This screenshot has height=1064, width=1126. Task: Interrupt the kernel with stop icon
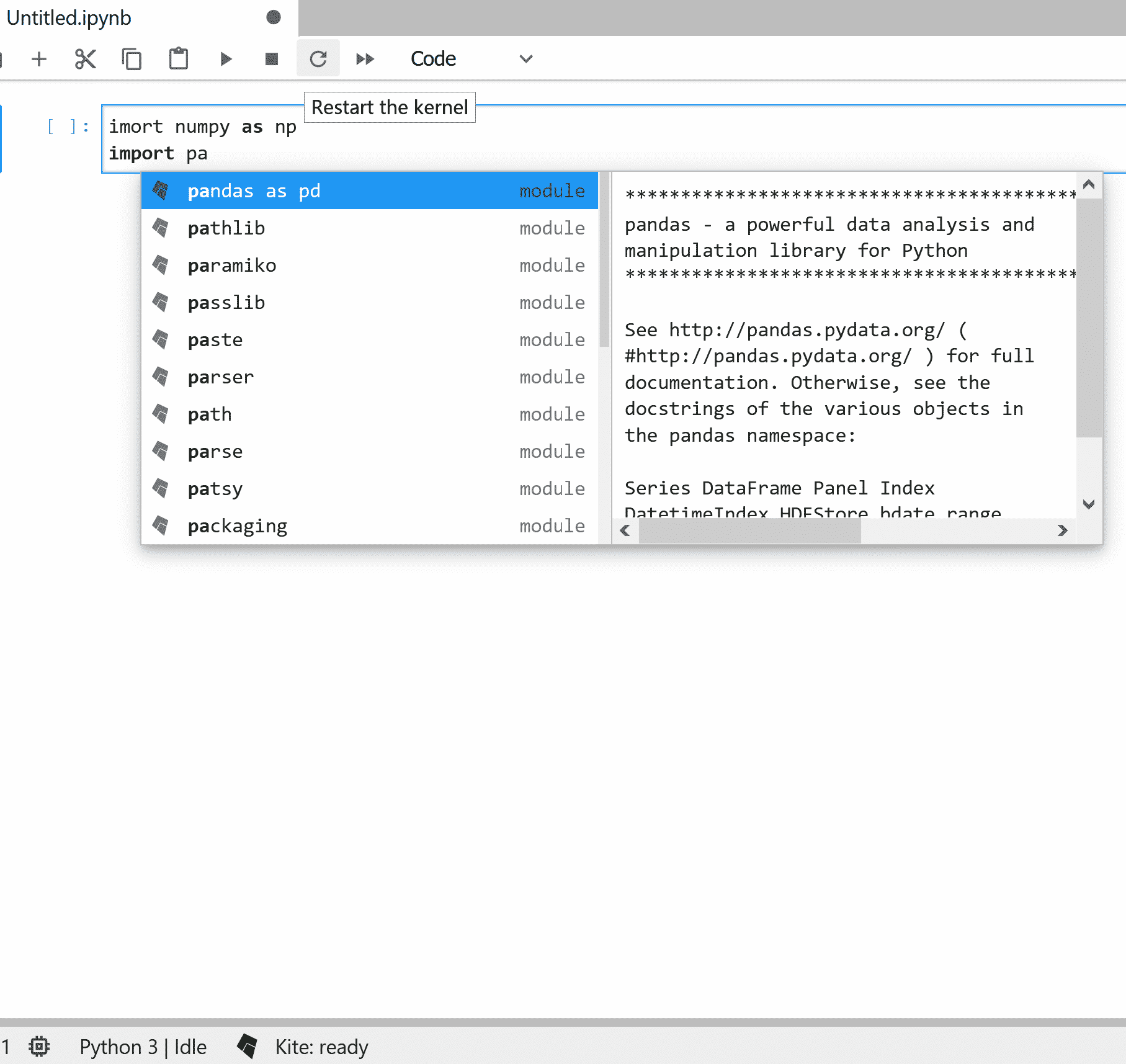[x=272, y=59]
